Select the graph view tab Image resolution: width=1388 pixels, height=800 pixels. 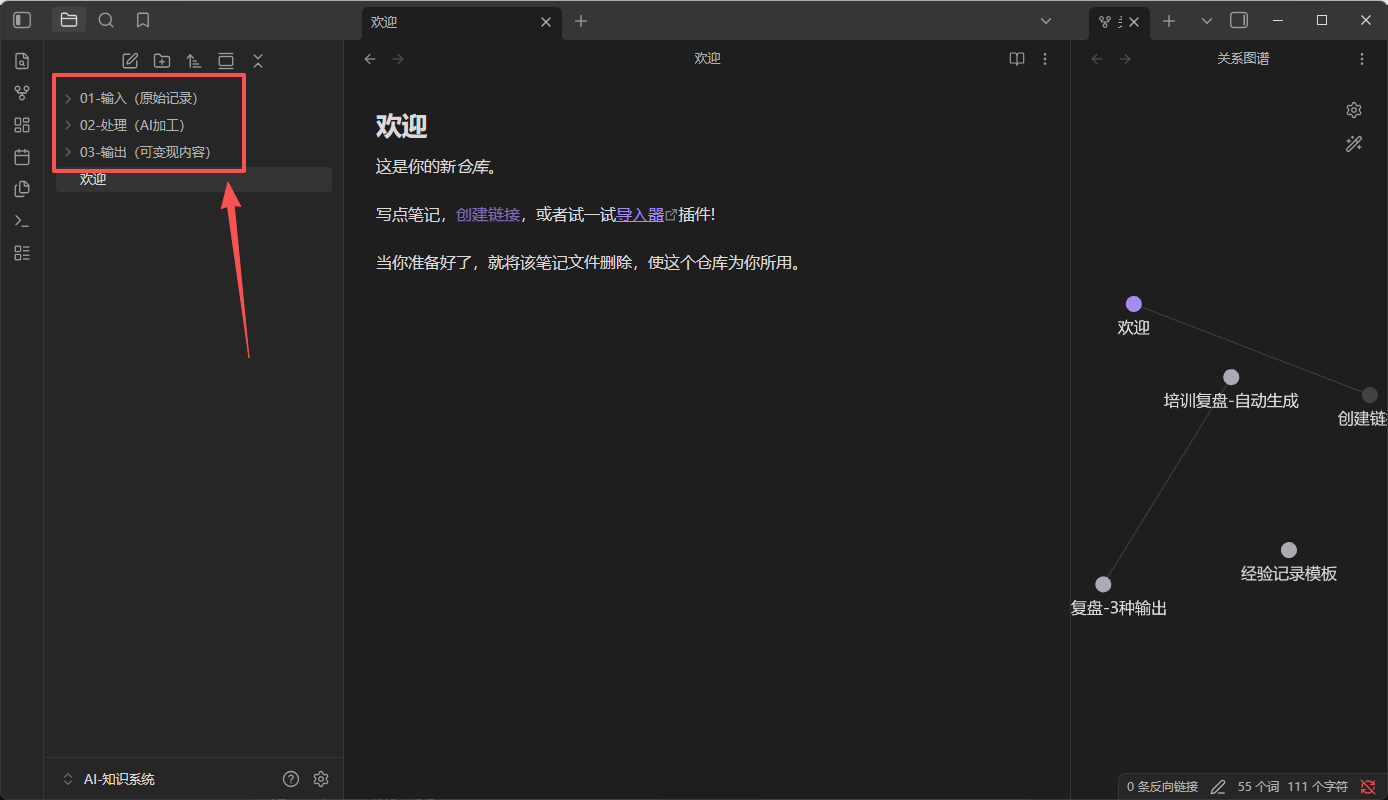(x=1110, y=21)
